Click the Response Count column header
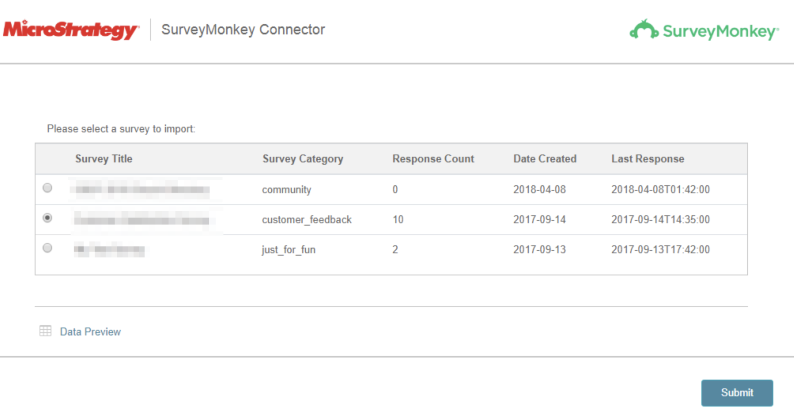 (433, 159)
